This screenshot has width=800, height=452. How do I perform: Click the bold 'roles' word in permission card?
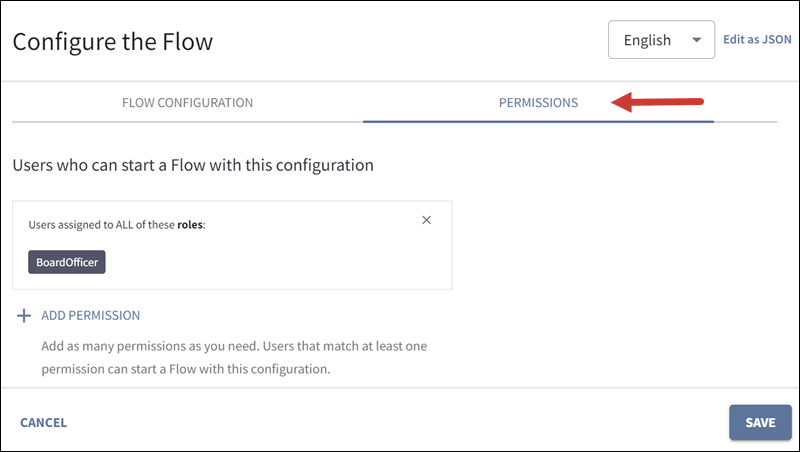[x=188, y=226]
